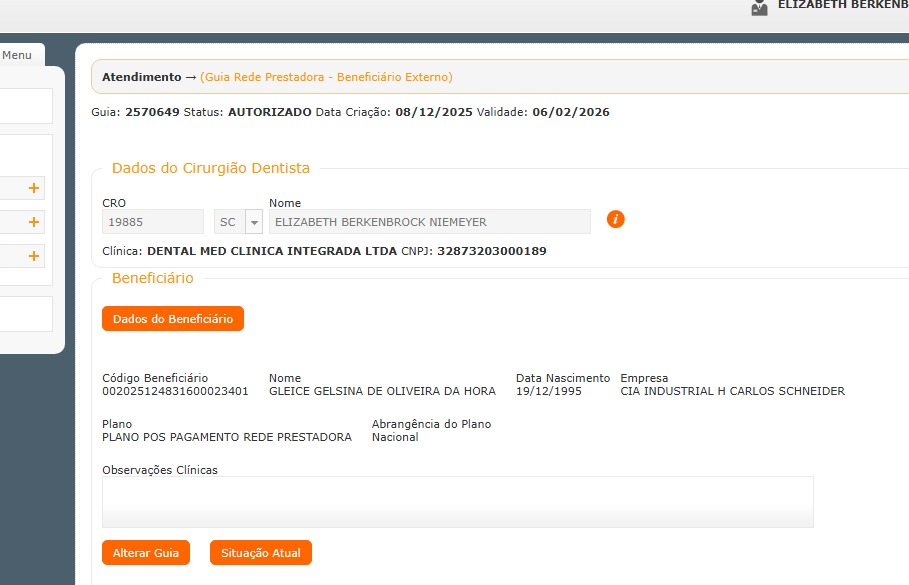Select CNPJ number 32873203000189
Viewport: 909px width, 585px height.
click(492, 251)
